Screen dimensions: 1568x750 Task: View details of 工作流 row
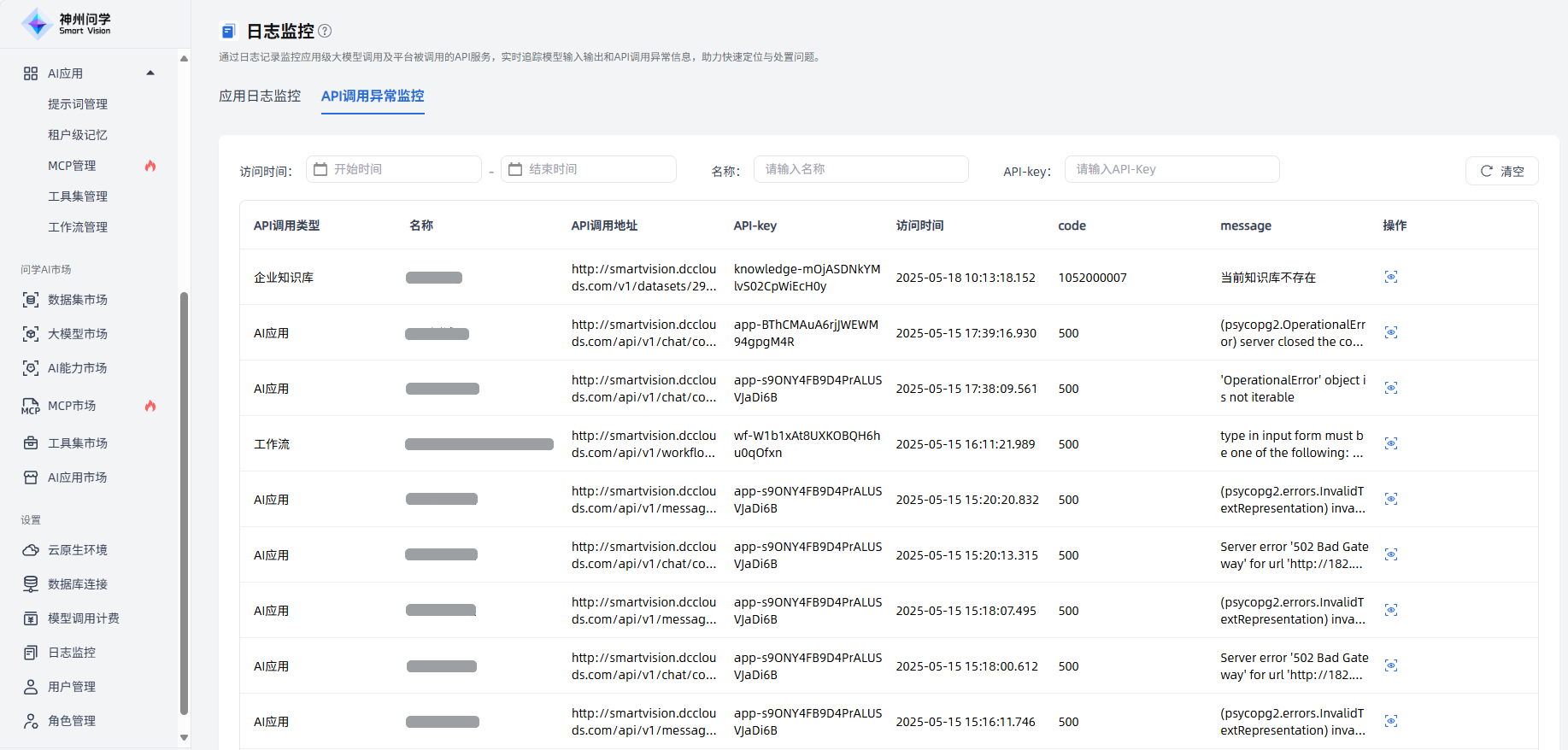point(1391,443)
